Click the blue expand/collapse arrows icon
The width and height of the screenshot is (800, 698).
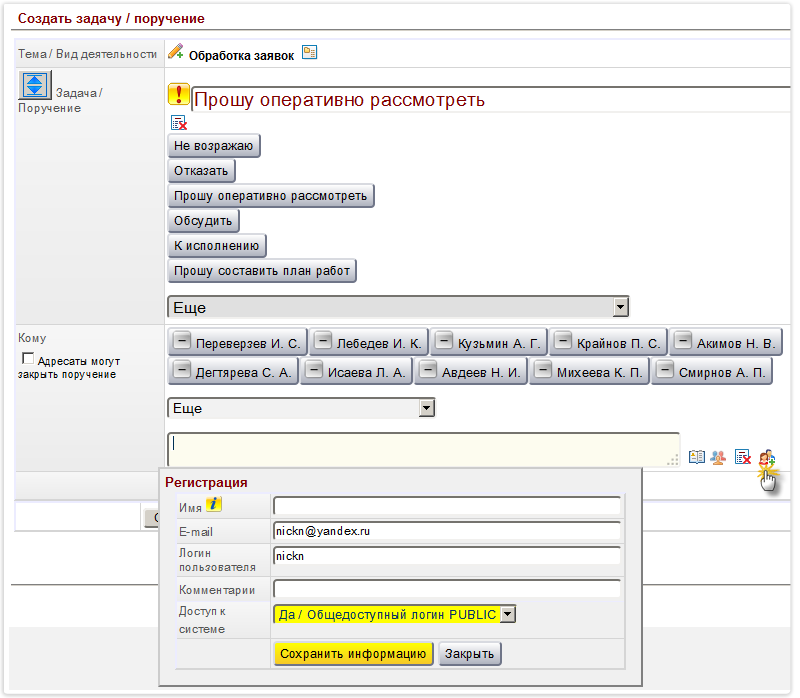[x=35, y=86]
